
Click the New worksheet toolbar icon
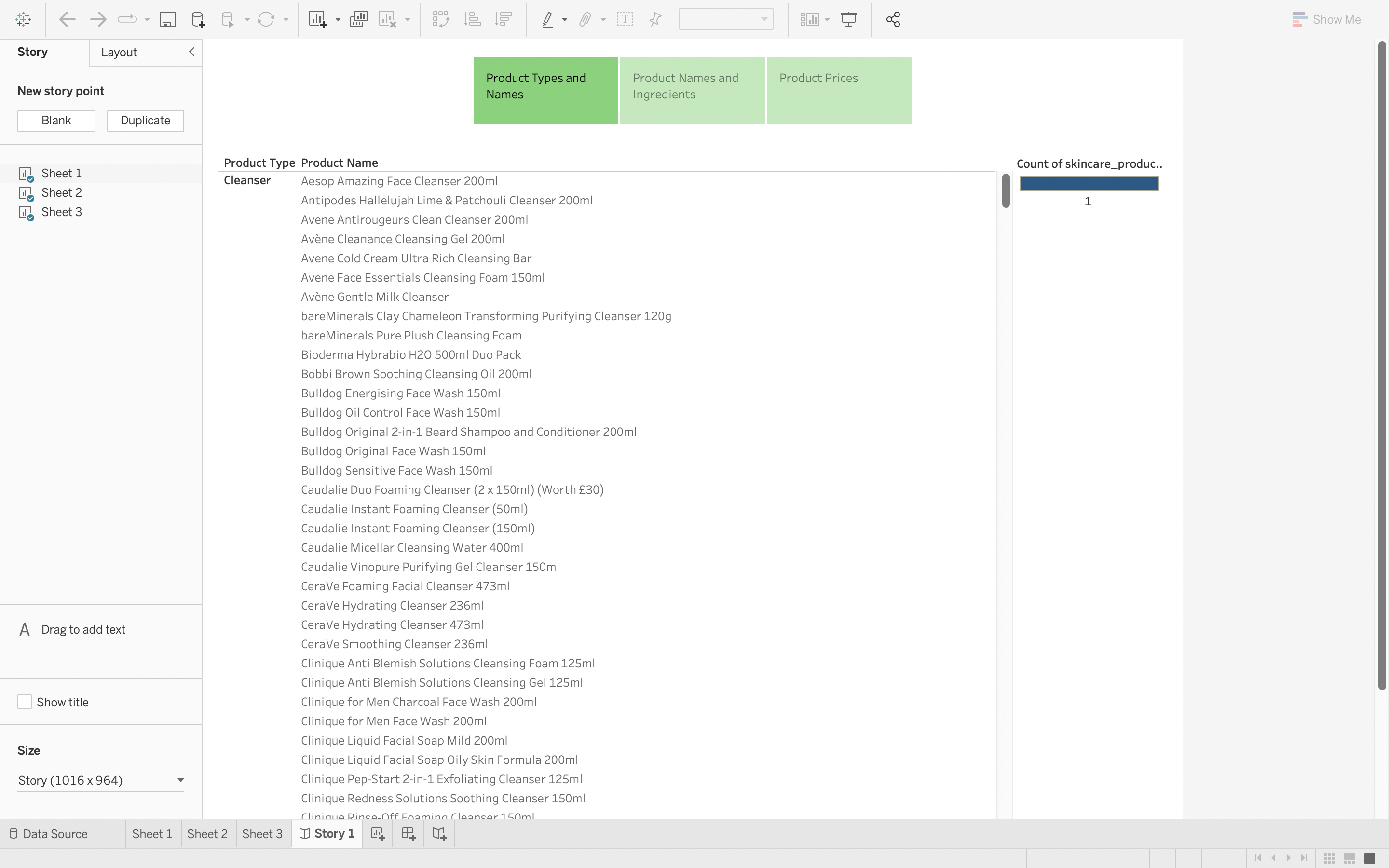tap(318, 19)
